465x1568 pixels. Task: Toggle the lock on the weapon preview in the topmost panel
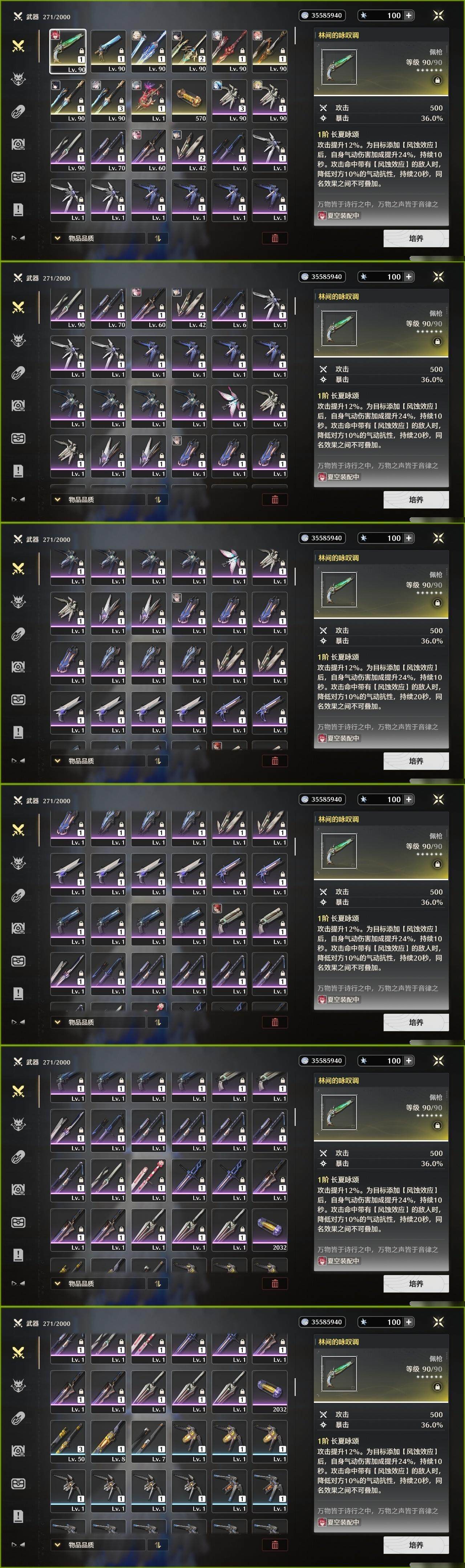(x=437, y=80)
